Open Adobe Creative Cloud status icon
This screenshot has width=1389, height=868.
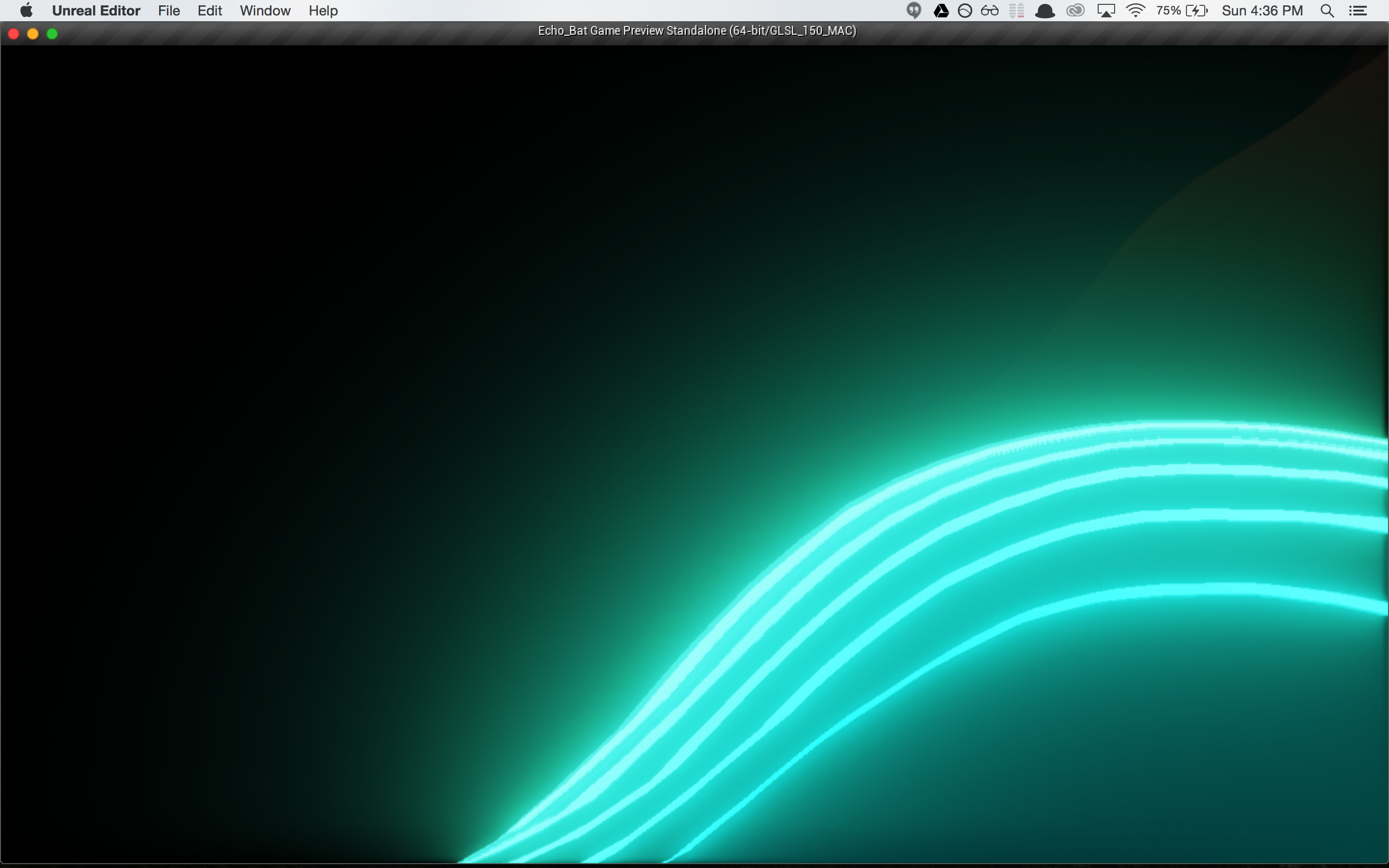[1075, 11]
